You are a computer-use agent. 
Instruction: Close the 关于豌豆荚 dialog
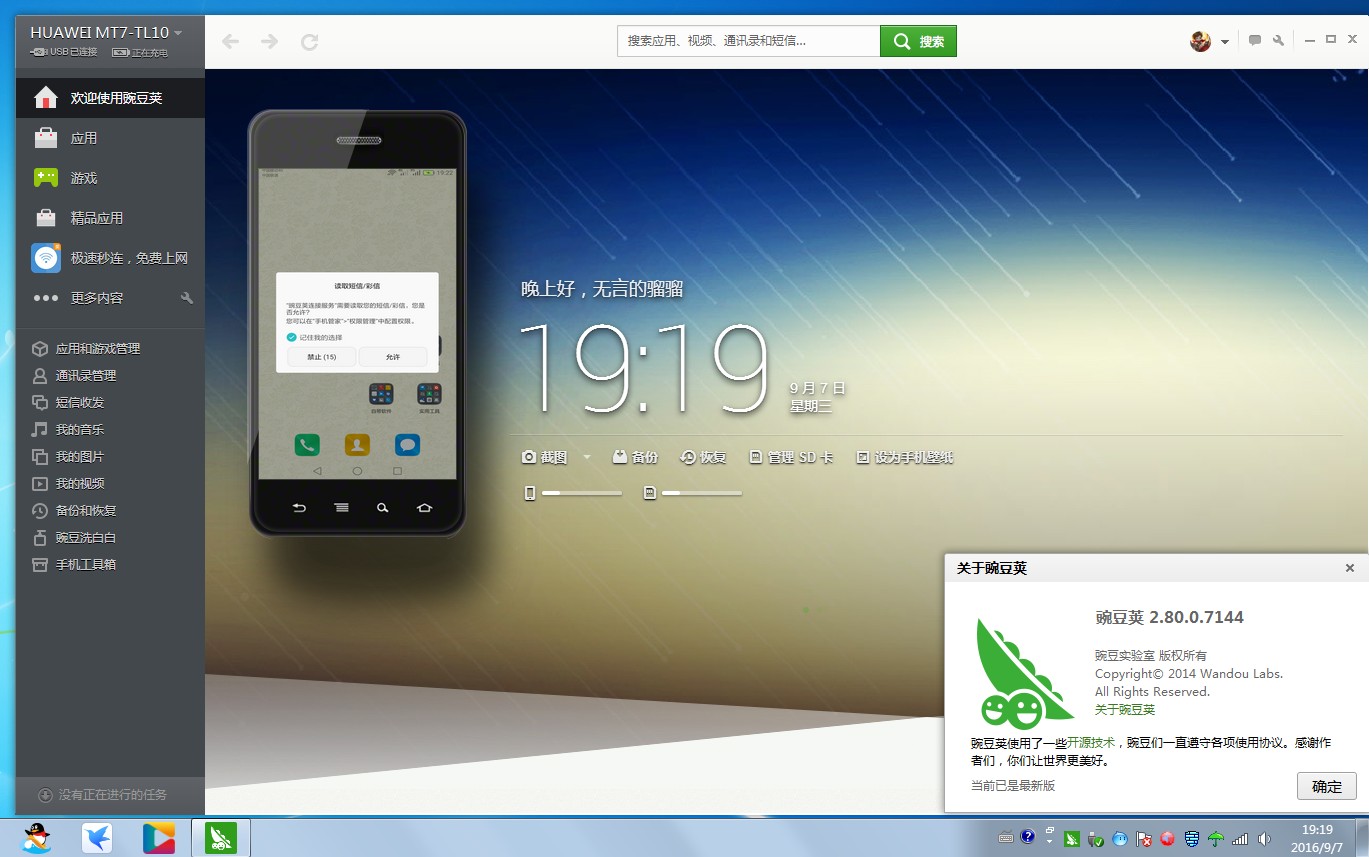coord(1349,568)
